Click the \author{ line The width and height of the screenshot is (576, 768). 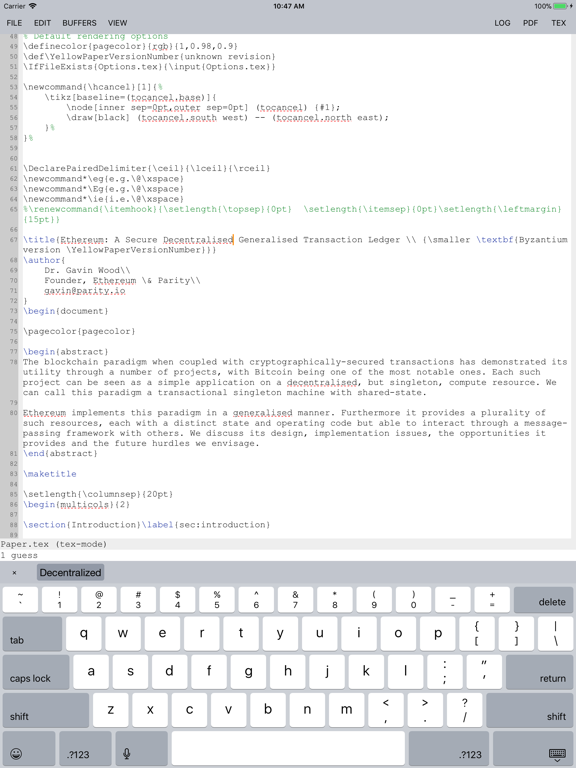coord(44,261)
